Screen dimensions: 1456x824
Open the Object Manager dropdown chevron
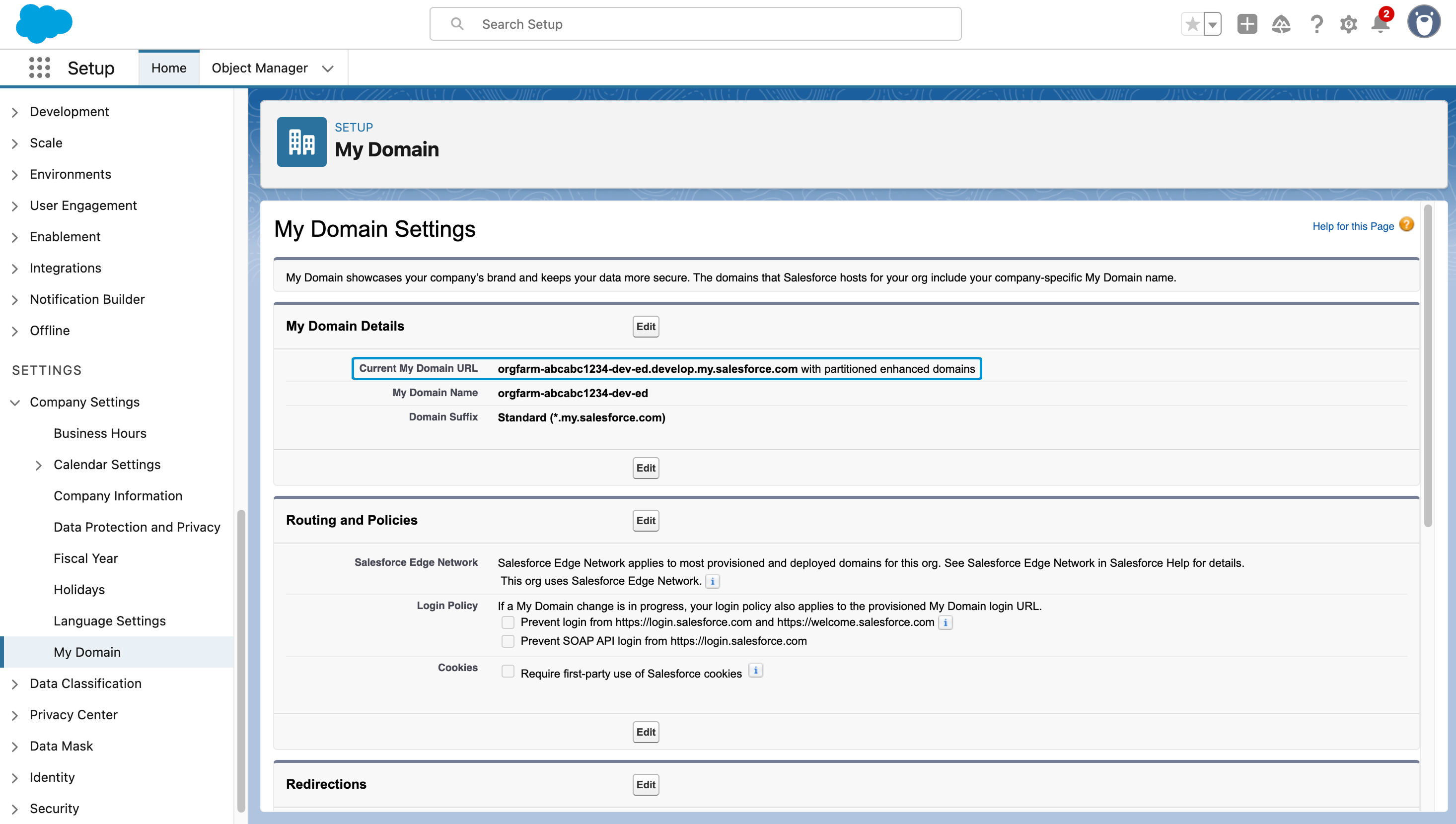point(328,69)
